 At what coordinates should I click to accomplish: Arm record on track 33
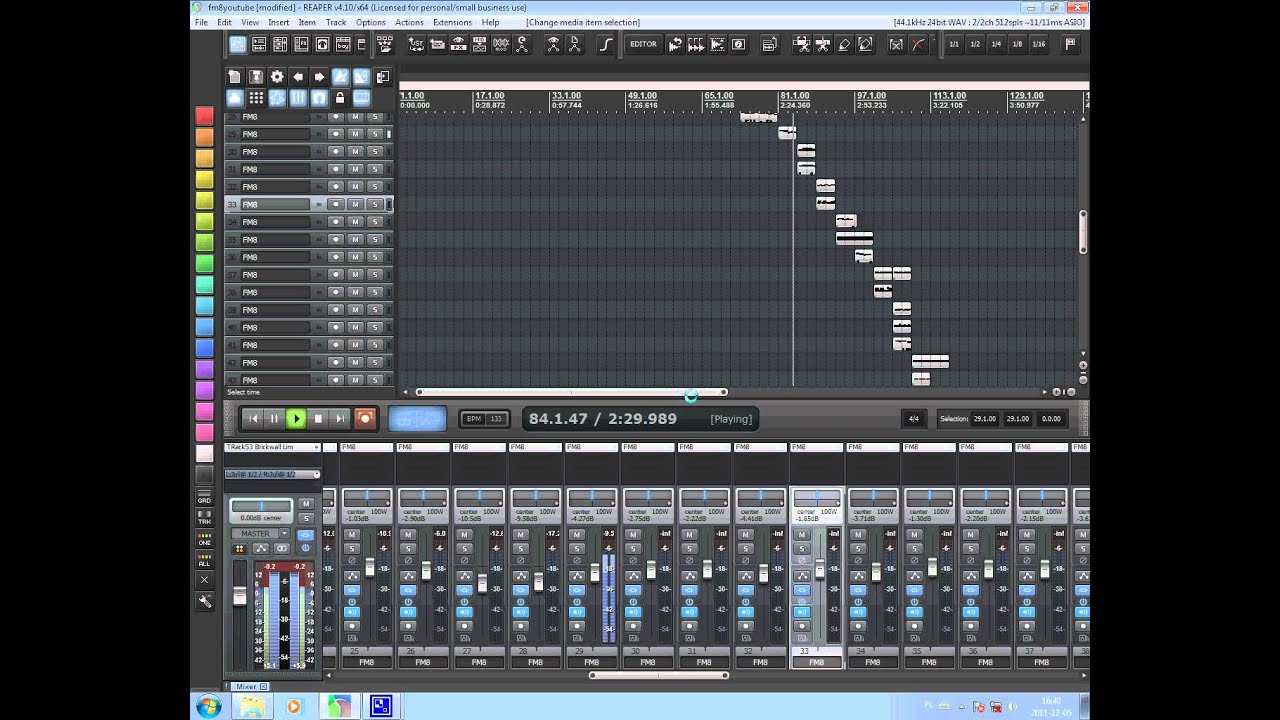[x=336, y=204]
